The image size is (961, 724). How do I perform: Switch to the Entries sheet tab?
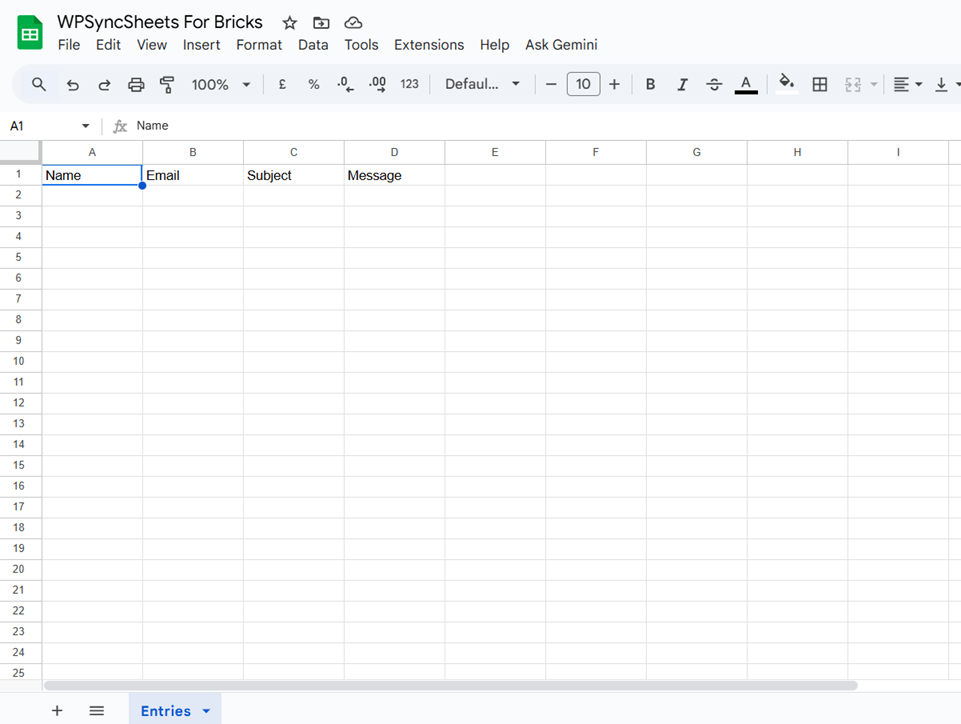165,710
